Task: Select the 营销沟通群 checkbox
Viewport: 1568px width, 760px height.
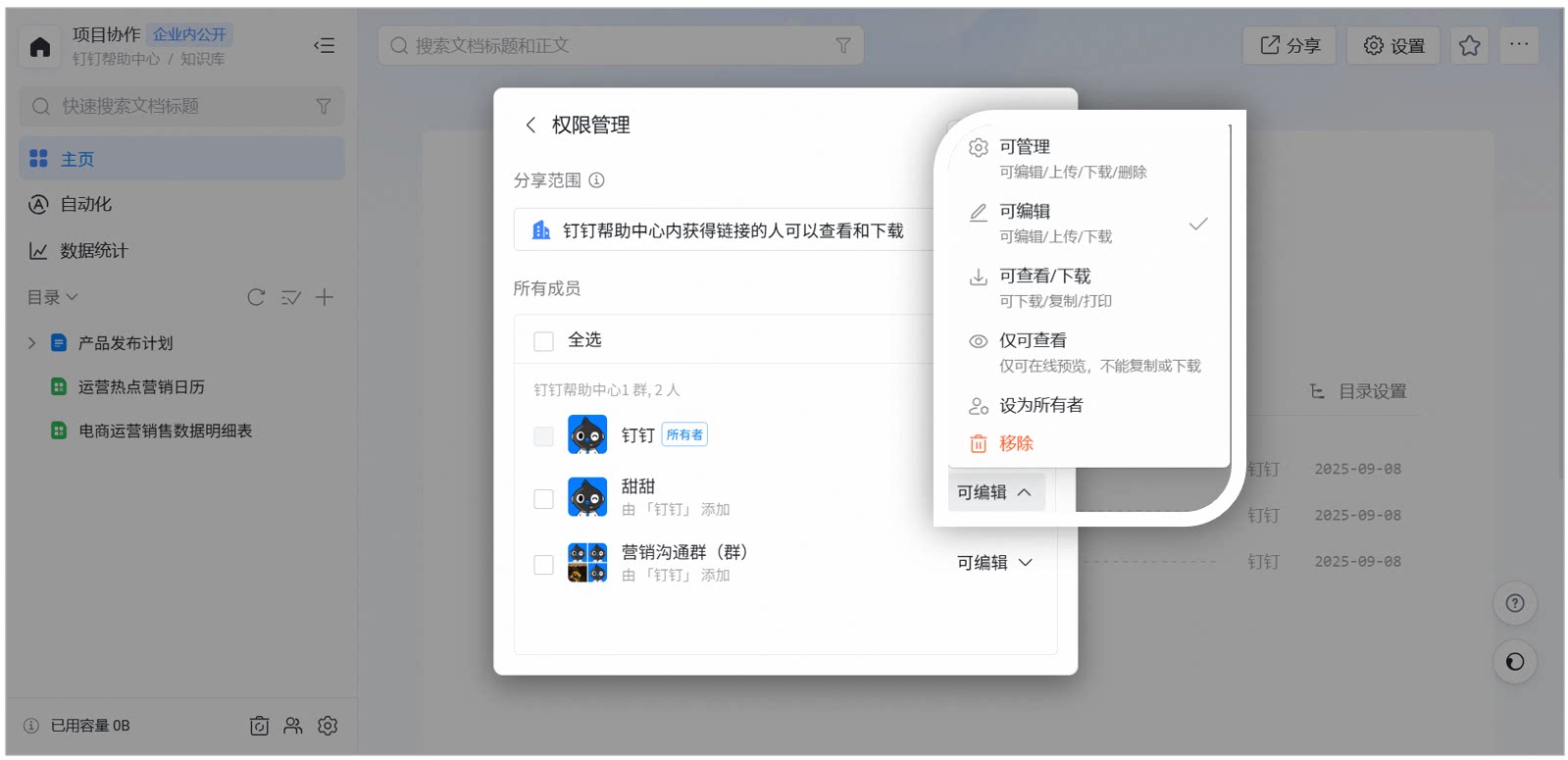Action: click(x=543, y=565)
